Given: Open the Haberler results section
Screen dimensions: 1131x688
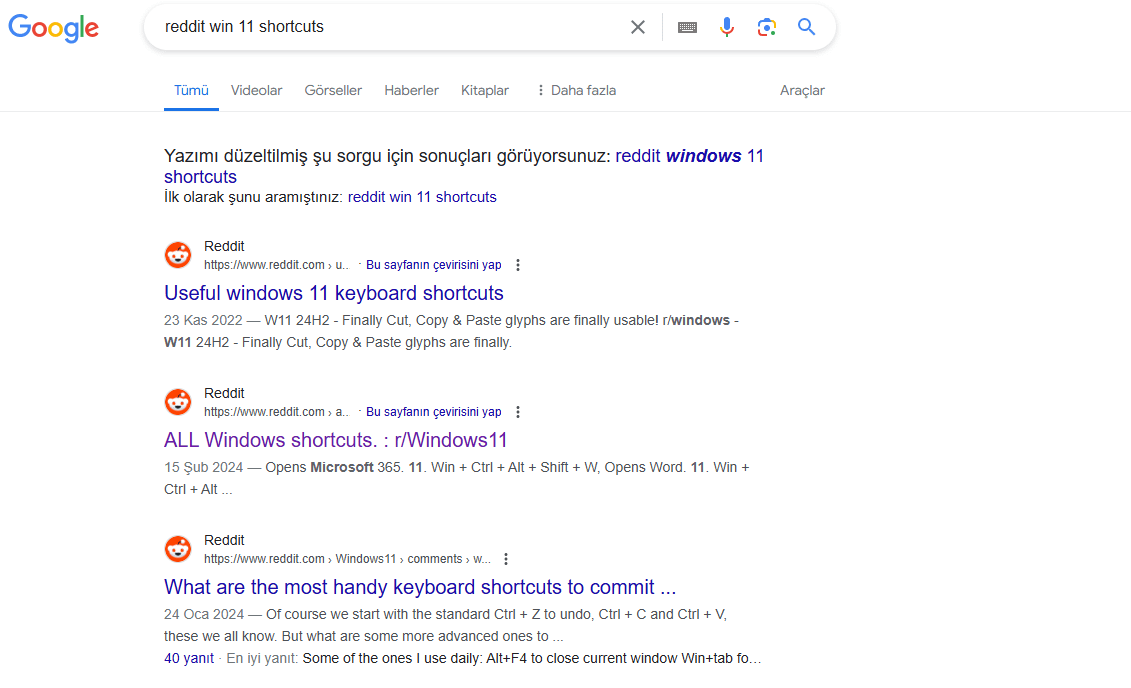Looking at the screenshot, I should (411, 90).
